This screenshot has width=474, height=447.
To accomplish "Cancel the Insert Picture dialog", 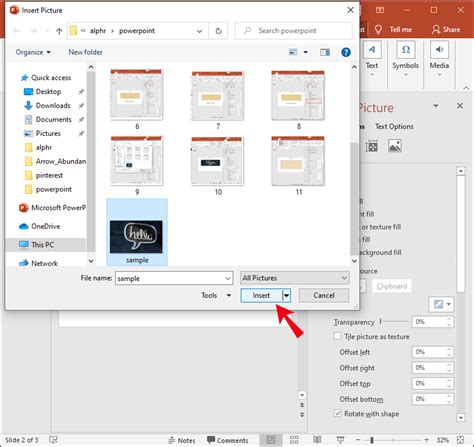I will click(324, 295).
